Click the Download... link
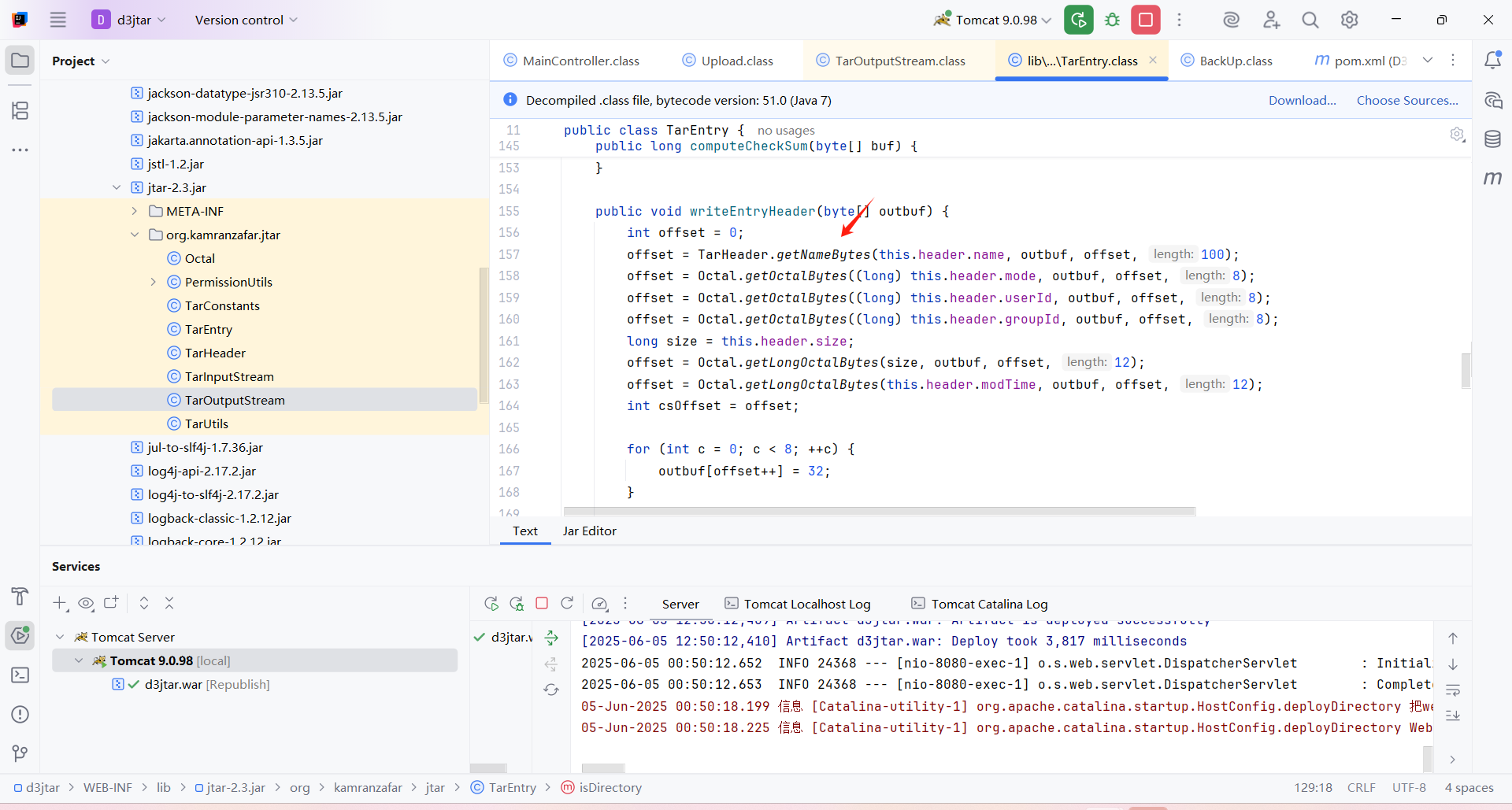This screenshot has width=1512, height=810. click(x=1302, y=100)
